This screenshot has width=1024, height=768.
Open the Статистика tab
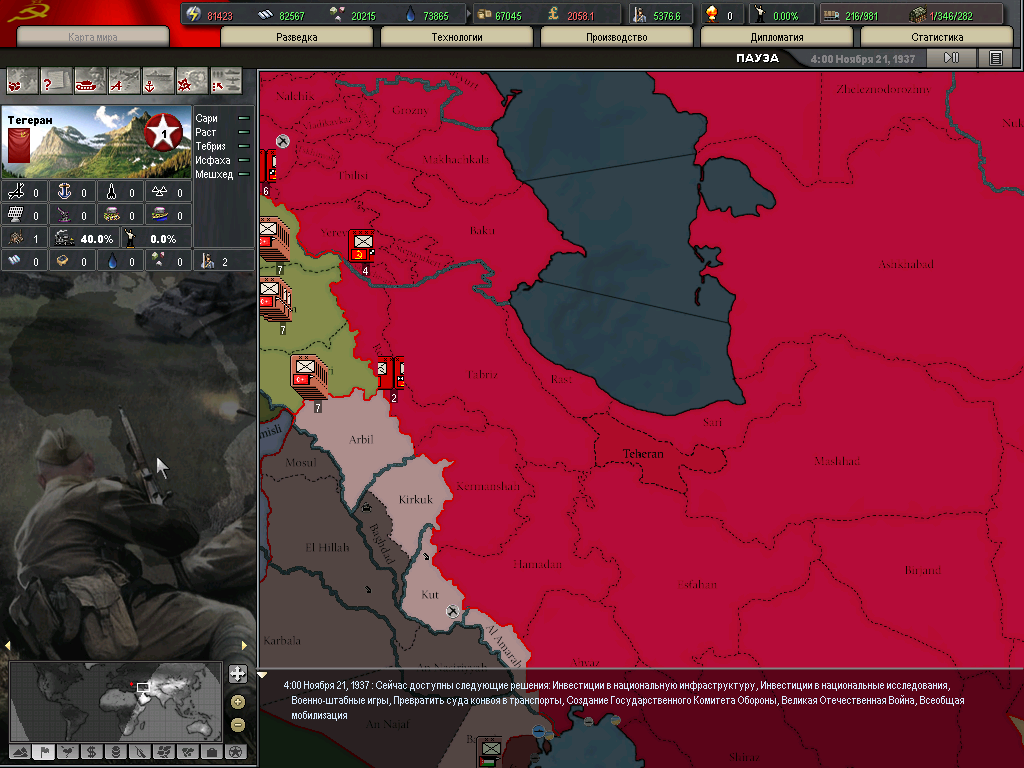(x=936, y=37)
